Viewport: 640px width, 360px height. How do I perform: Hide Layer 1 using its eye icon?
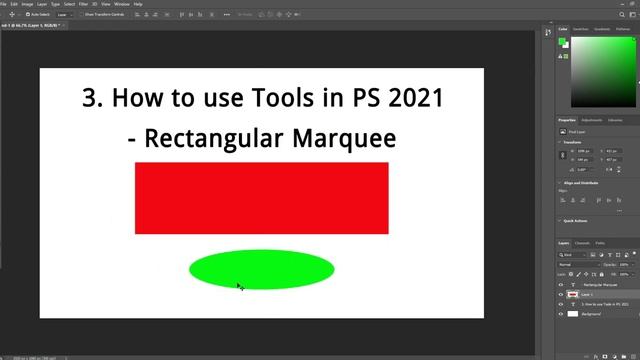pyautogui.click(x=561, y=294)
